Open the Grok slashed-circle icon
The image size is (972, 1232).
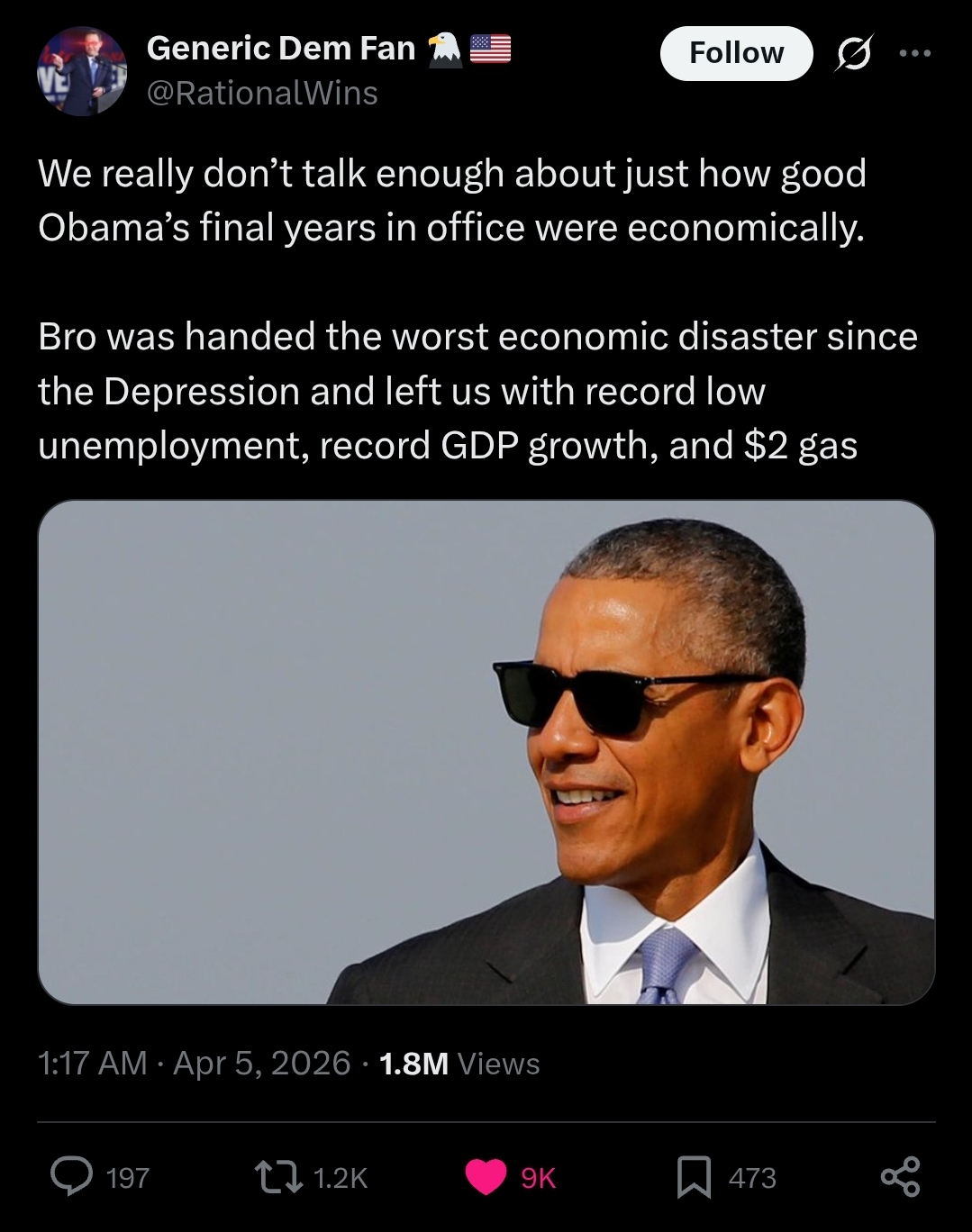853,55
